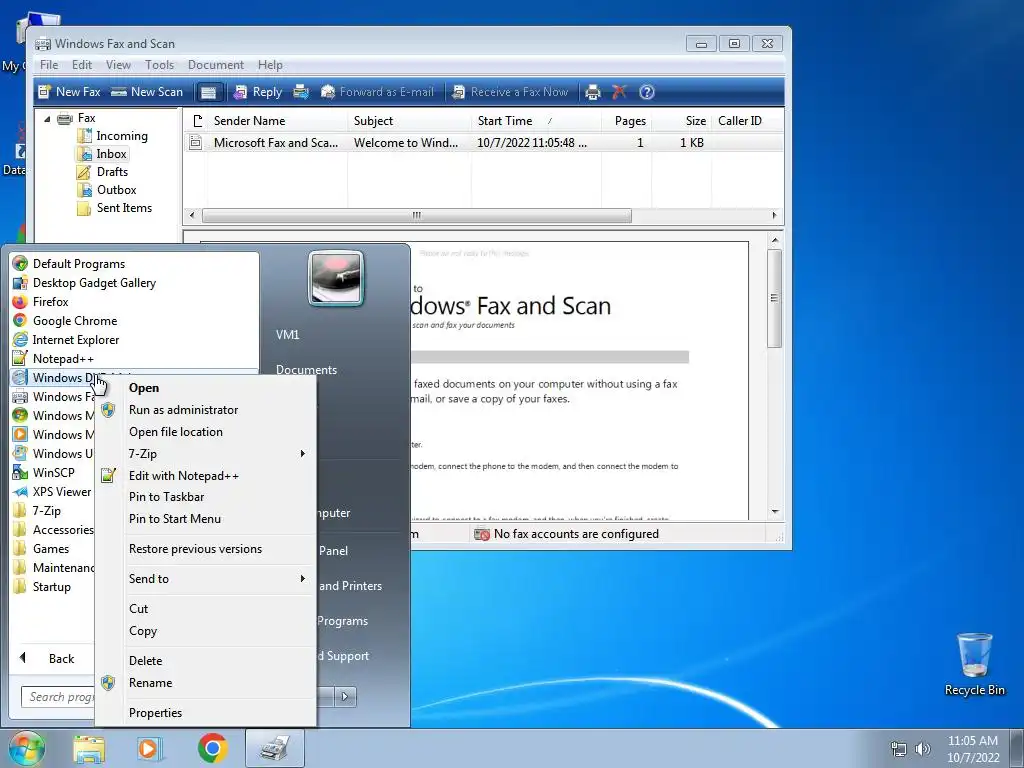Open the View menu
Screen dimensions: 1024x768
[x=118, y=65]
